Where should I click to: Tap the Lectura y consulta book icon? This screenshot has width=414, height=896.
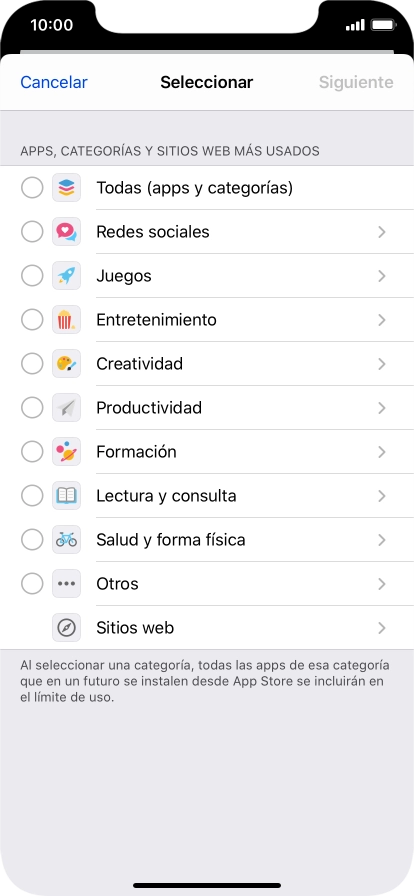click(x=66, y=496)
